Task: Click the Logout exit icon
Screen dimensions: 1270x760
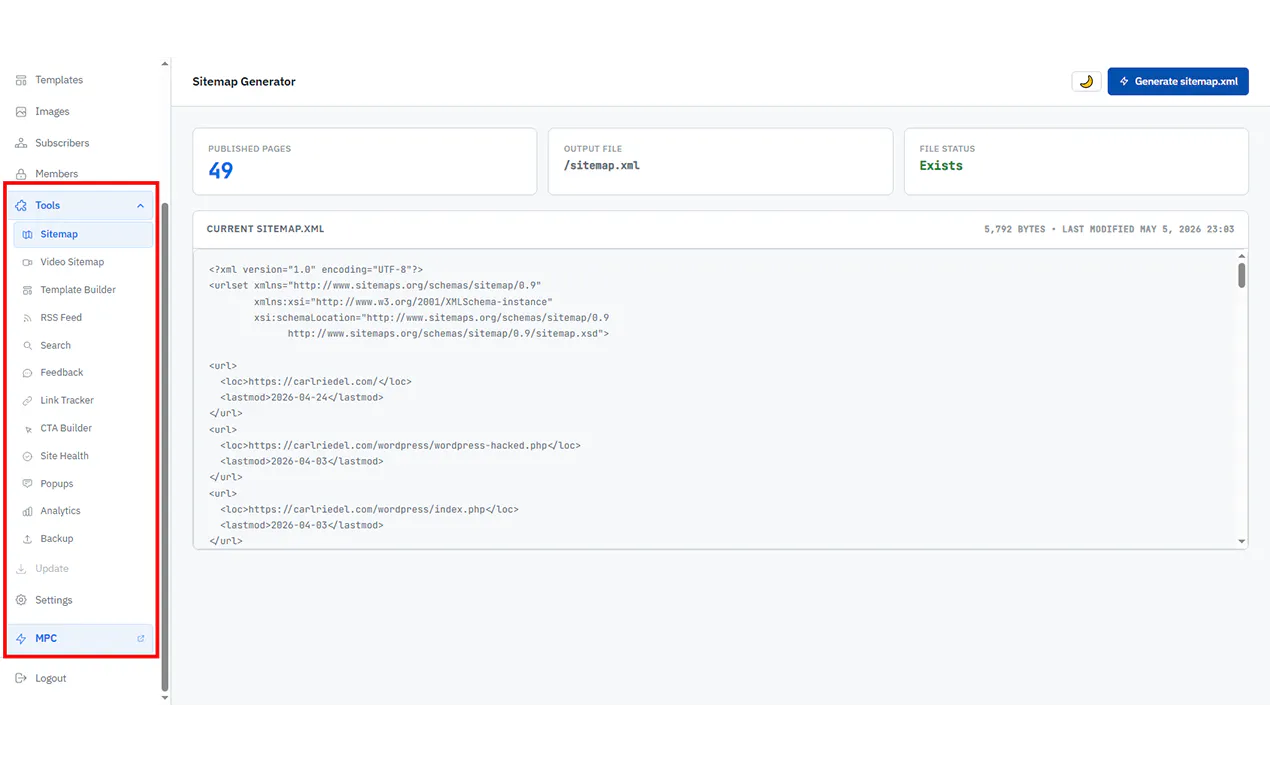Action: click(x=21, y=678)
